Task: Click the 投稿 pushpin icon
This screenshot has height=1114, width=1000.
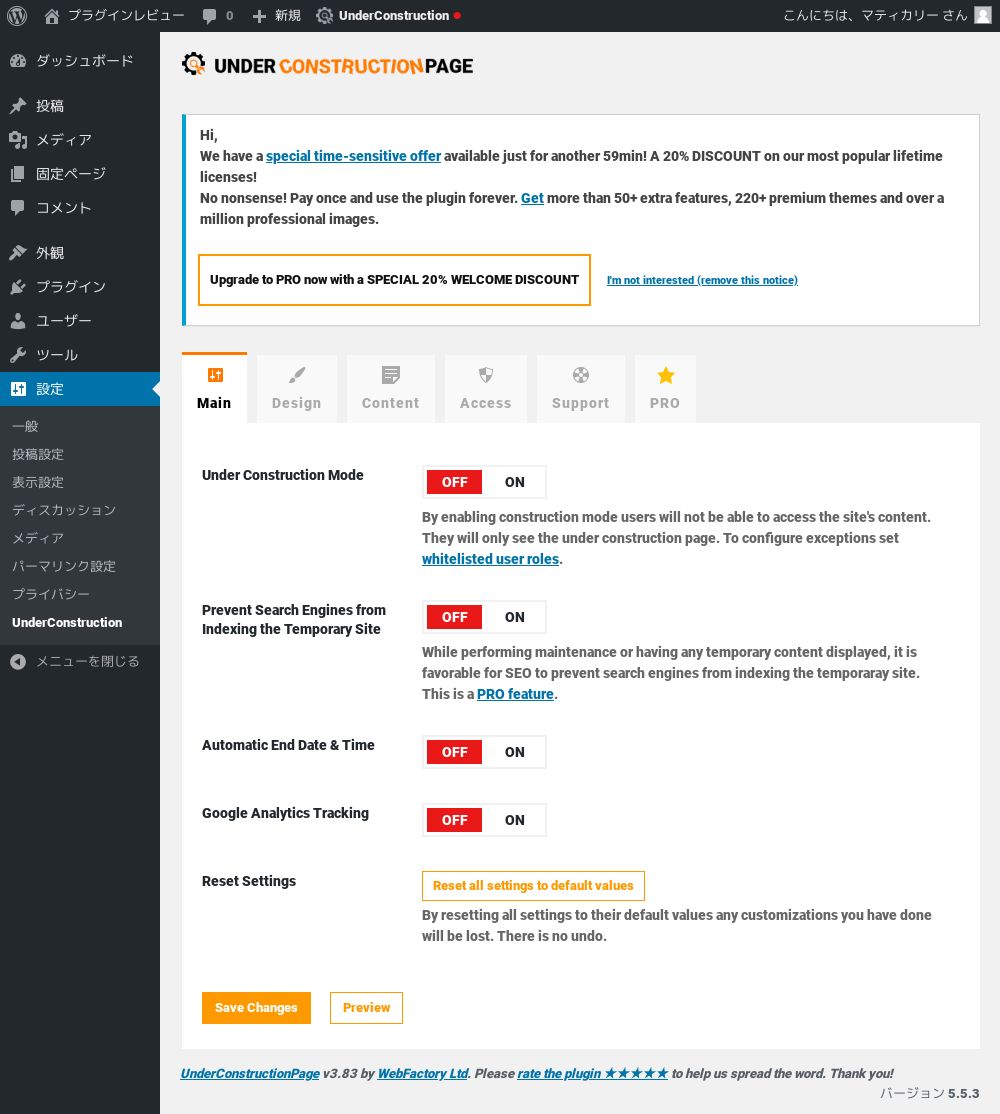Action: pos(18,106)
